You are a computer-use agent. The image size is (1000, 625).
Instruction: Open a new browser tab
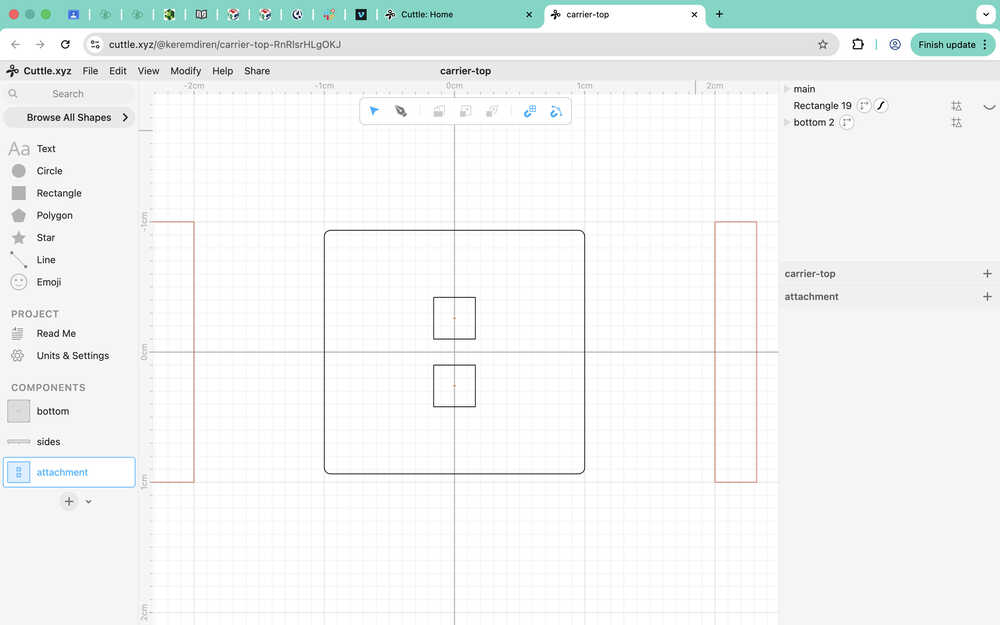[719, 14]
